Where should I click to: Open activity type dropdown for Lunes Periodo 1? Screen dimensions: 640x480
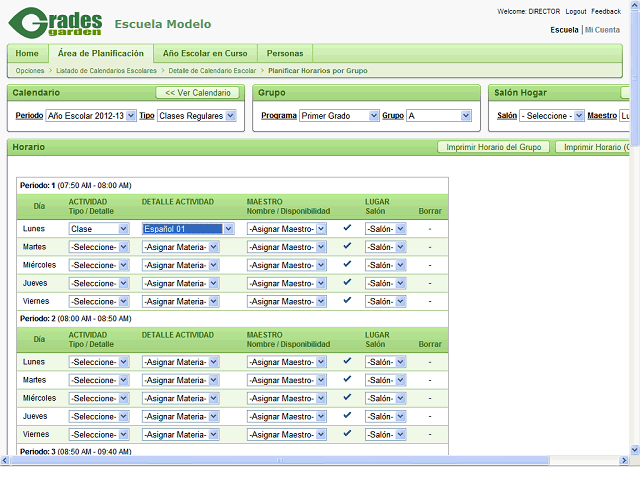(99, 229)
